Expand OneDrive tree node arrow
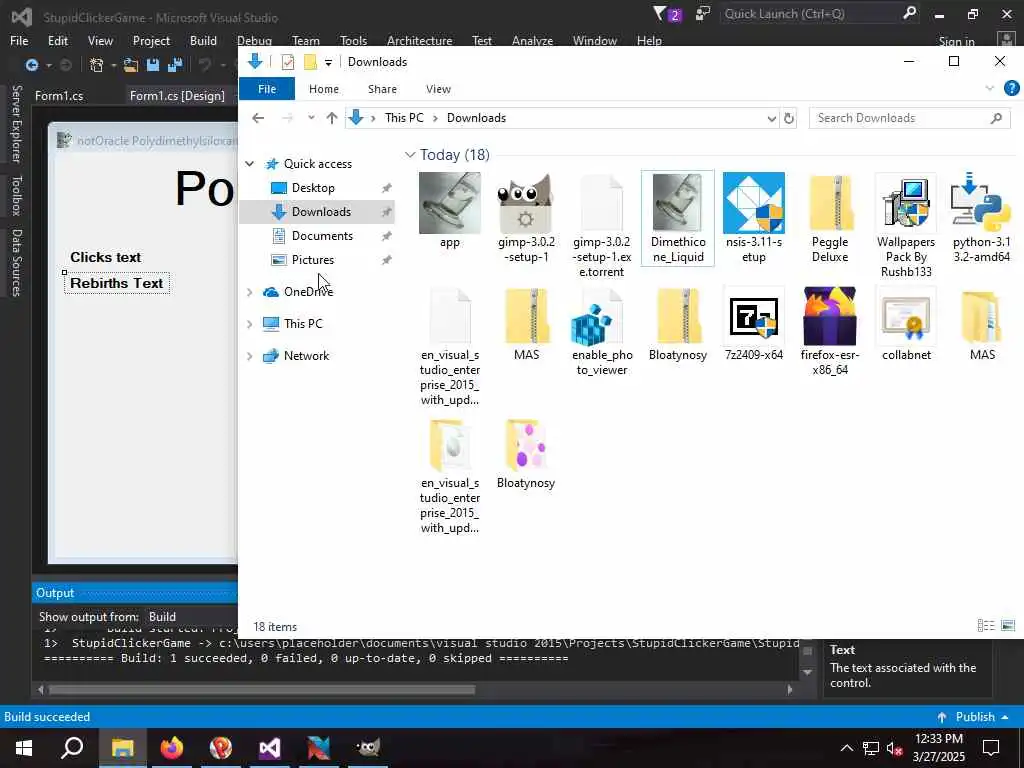The width and height of the screenshot is (1024, 768). pyautogui.click(x=249, y=292)
